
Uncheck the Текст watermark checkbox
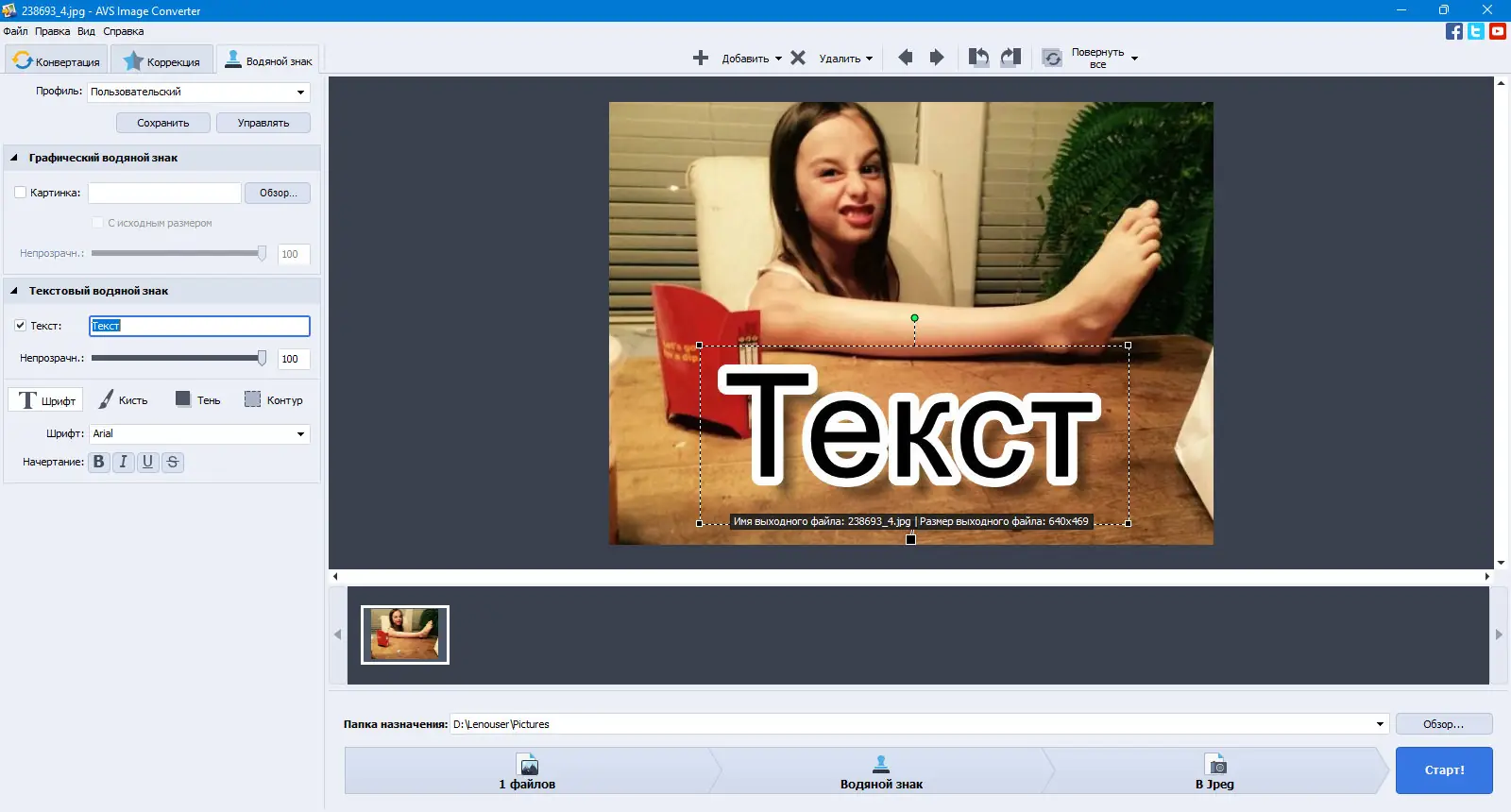point(20,325)
